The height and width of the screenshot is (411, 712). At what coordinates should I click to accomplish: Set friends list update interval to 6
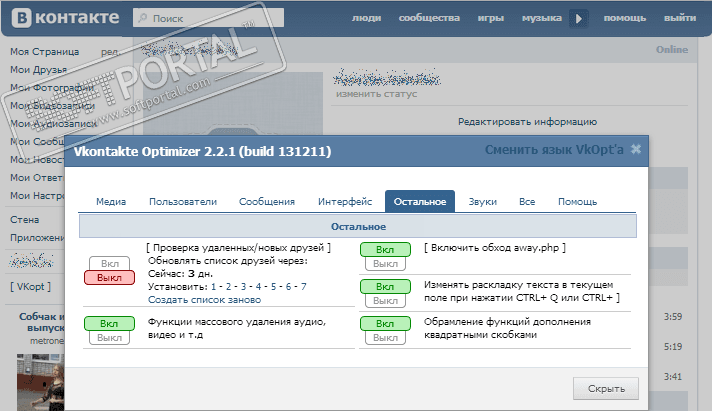click(288, 287)
